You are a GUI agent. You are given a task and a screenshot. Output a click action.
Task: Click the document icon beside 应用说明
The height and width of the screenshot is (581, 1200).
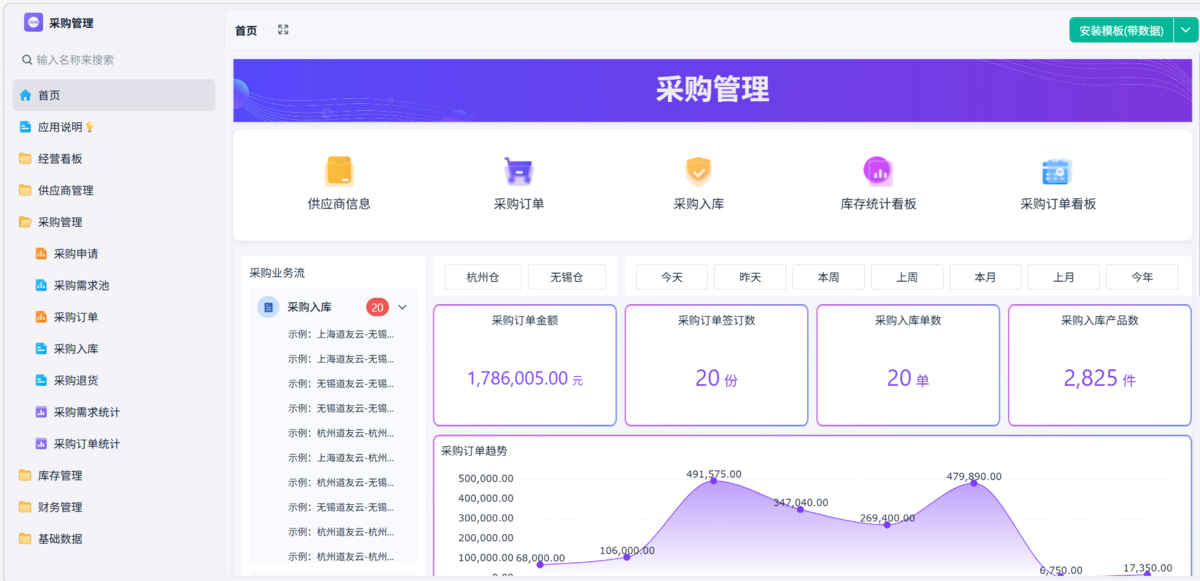coord(25,127)
